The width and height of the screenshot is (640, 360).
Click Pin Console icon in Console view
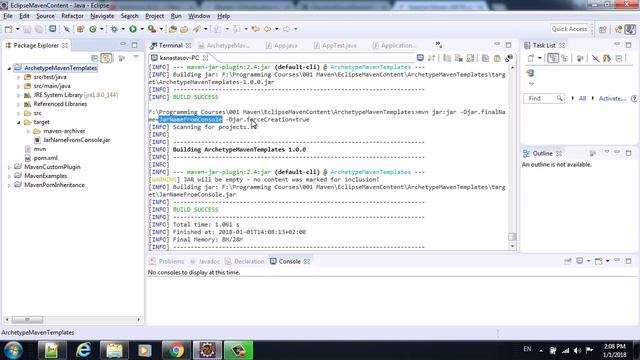[x=568, y=261]
